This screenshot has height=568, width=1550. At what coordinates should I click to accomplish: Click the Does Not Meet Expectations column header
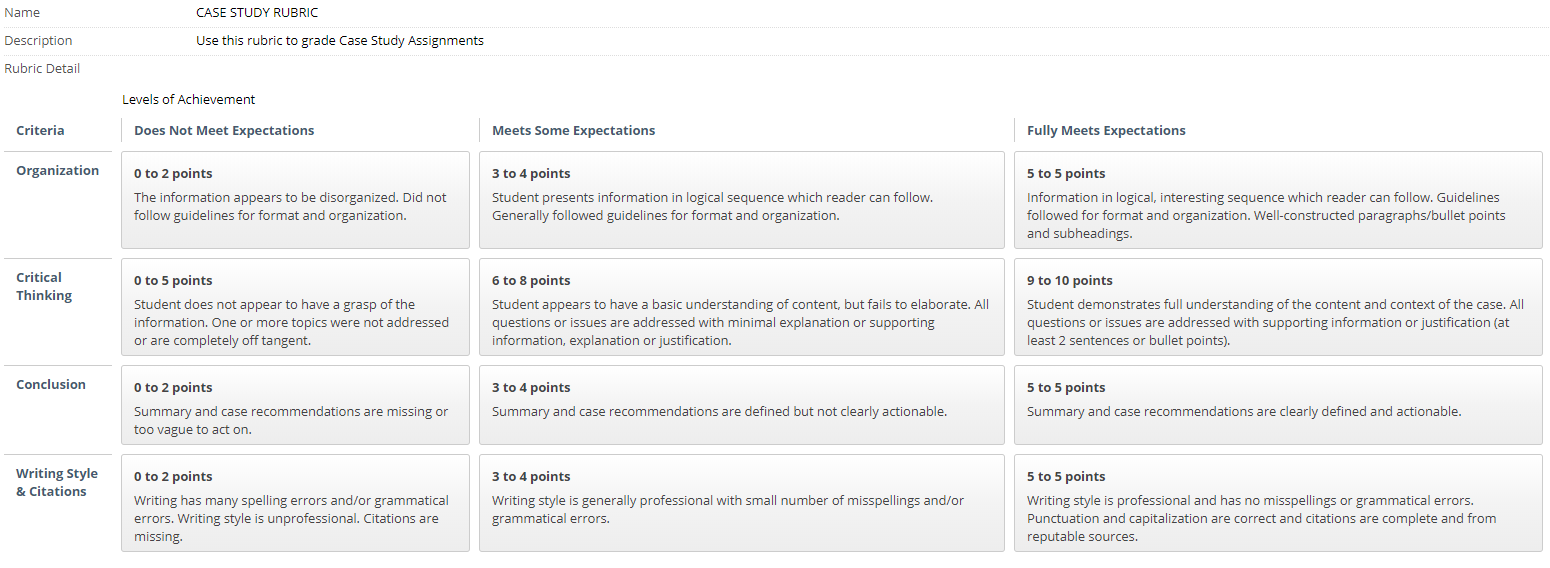pyautogui.click(x=224, y=131)
